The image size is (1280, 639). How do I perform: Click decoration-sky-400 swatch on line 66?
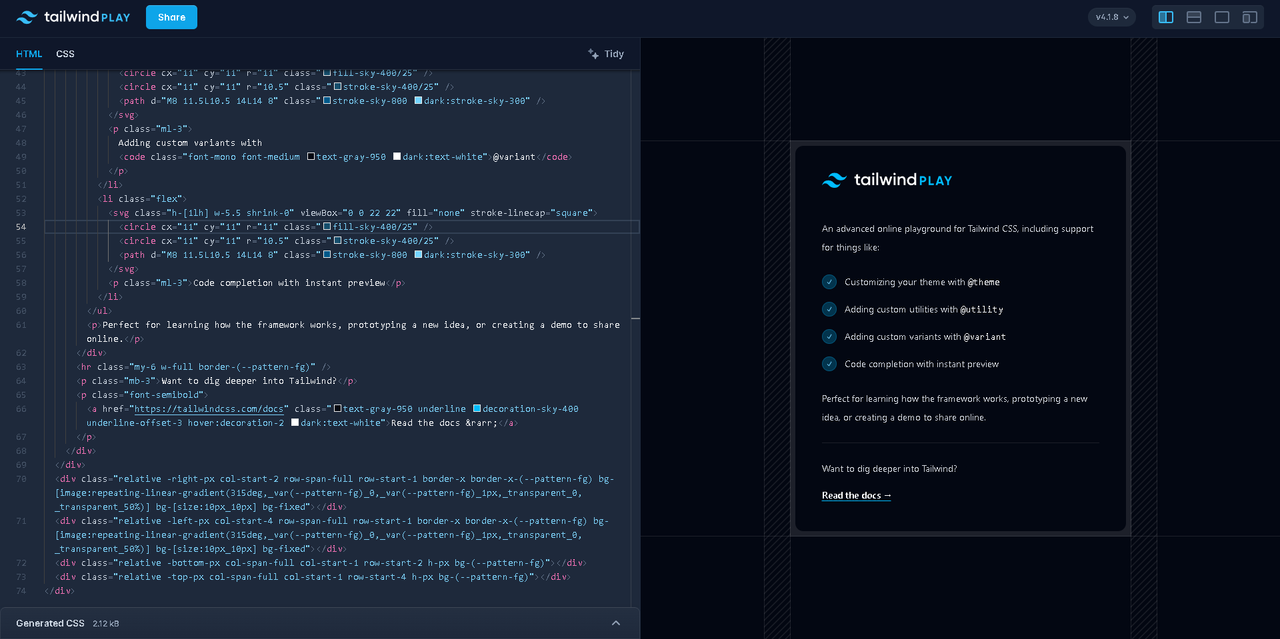[x=477, y=409]
